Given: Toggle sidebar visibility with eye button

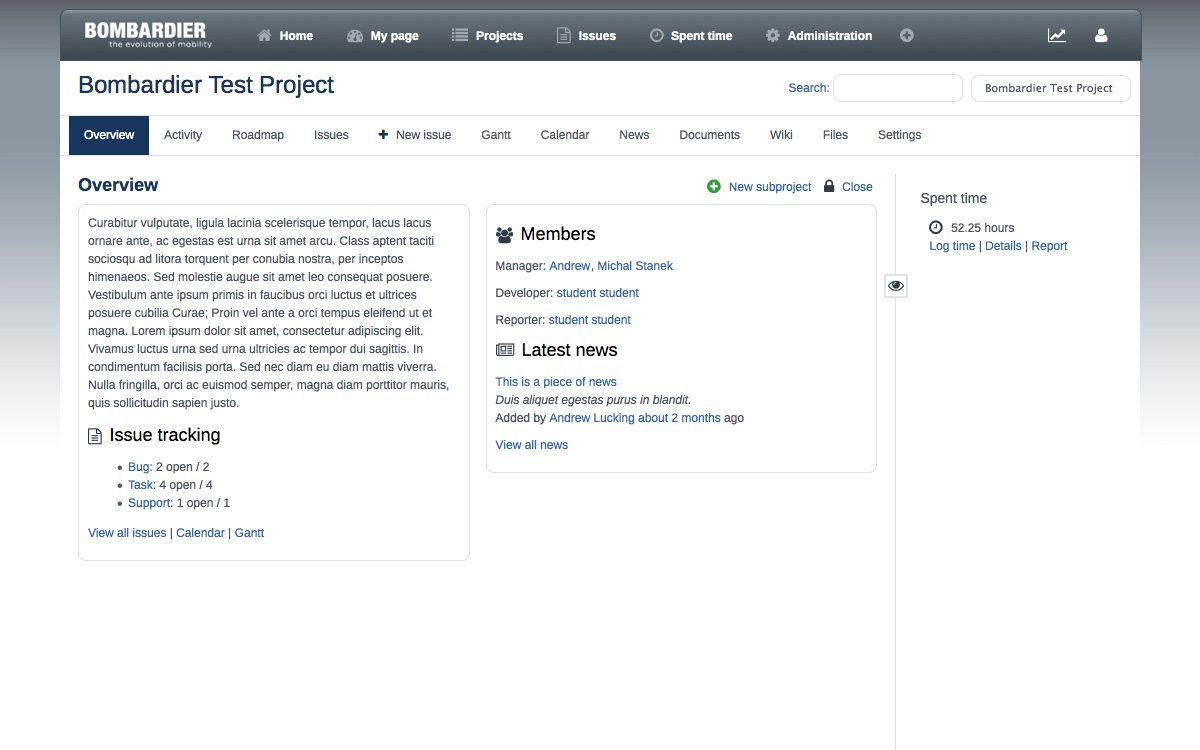Looking at the screenshot, I should 896,286.
